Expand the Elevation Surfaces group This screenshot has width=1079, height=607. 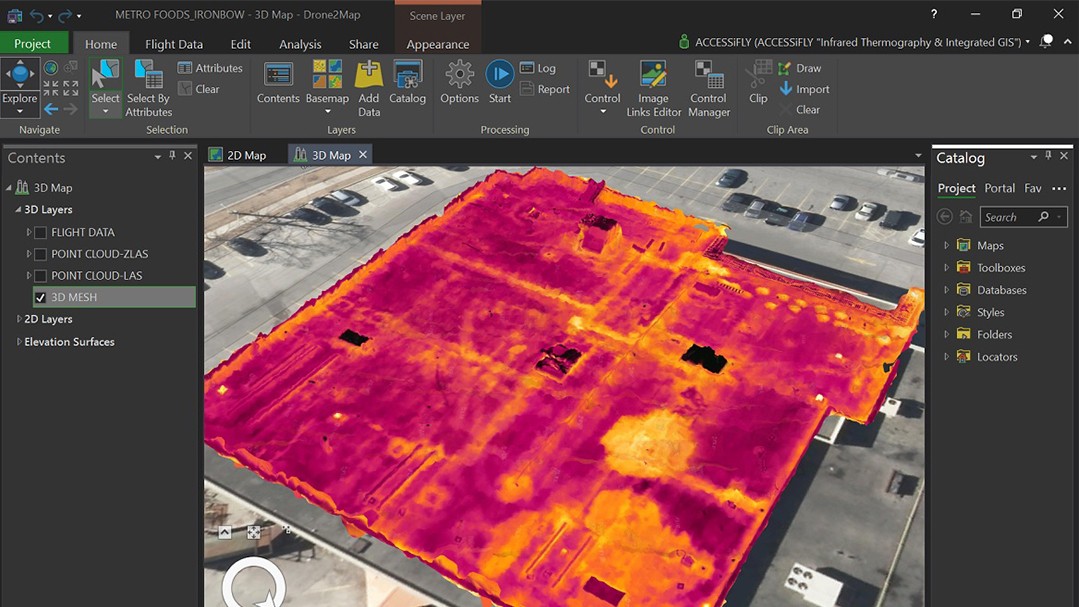click(x=19, y=342)
